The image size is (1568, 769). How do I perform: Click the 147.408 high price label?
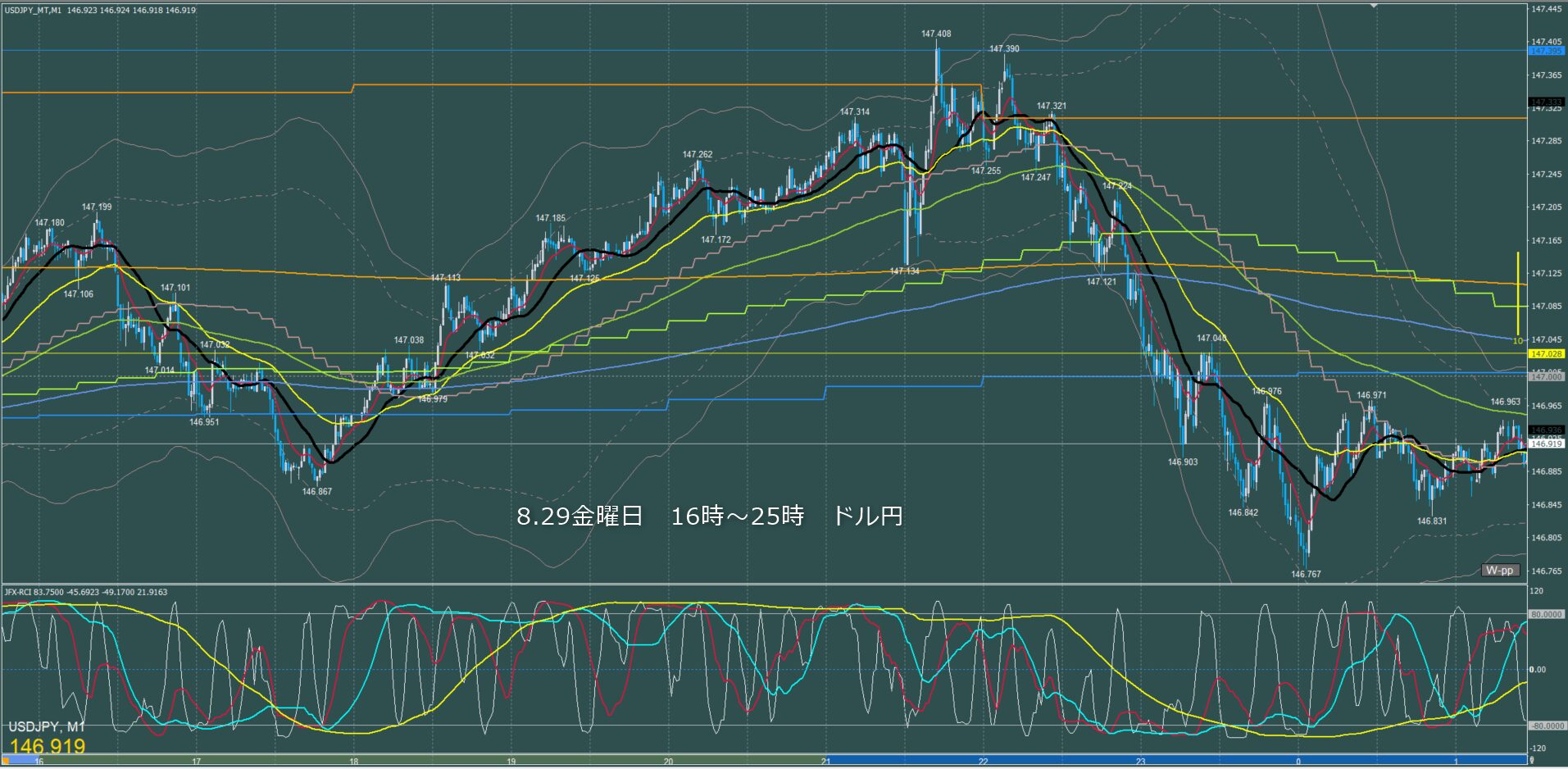tap(936, 34)
